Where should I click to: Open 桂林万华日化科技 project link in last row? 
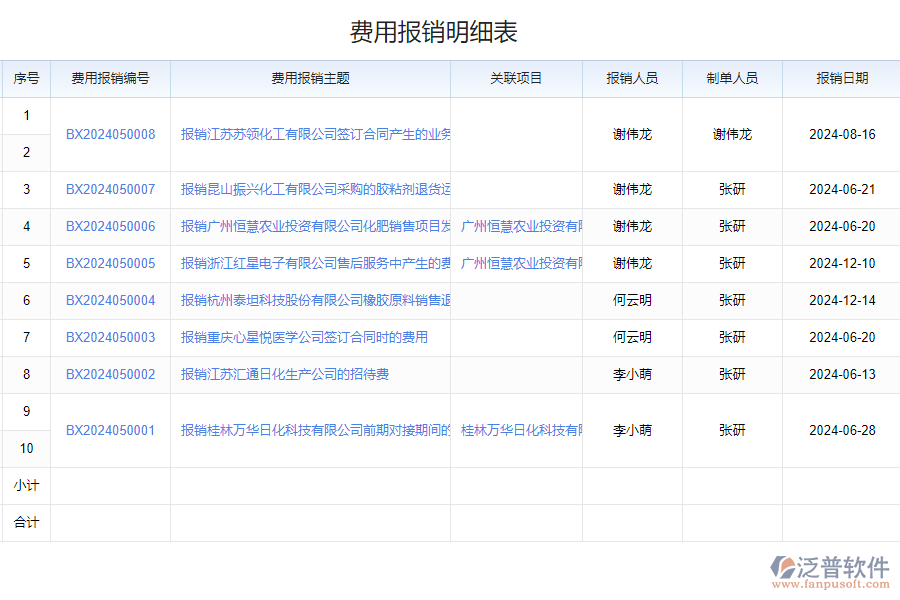(520, 429)
